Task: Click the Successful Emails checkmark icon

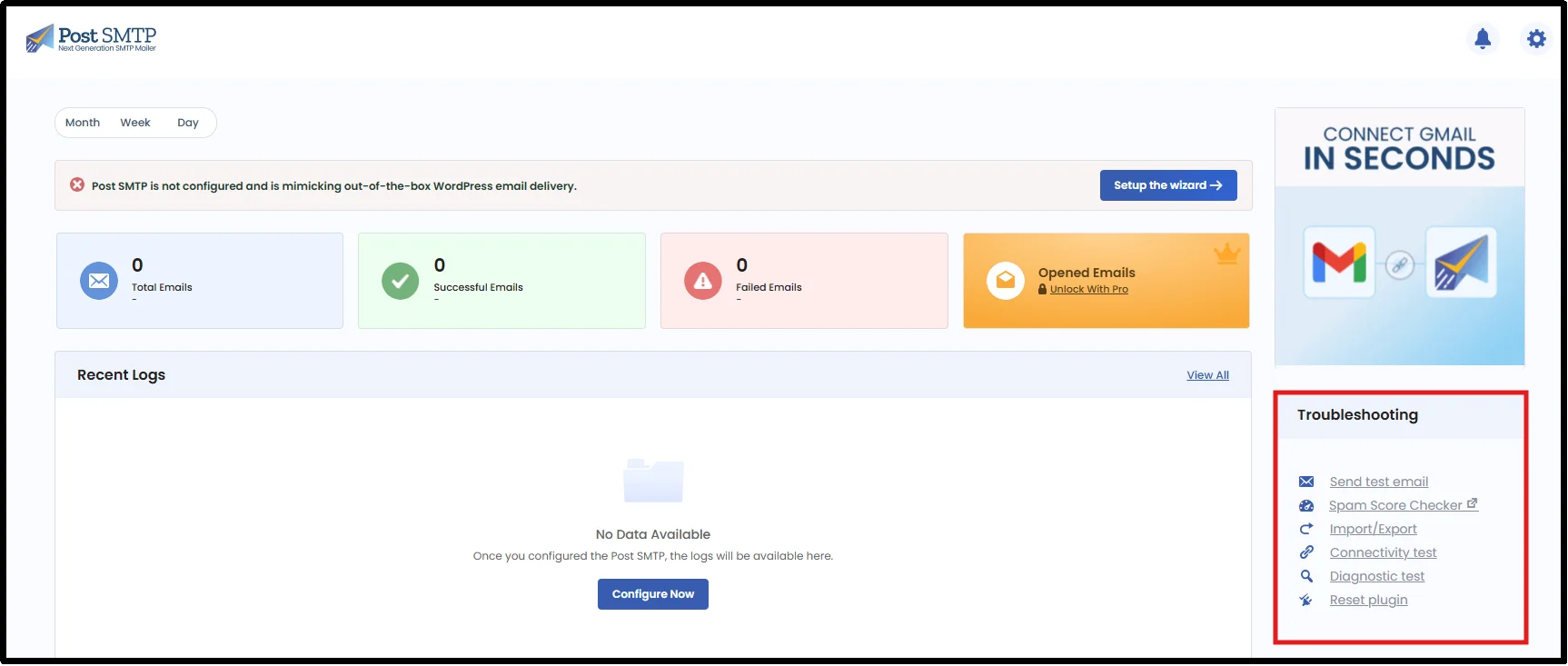Action: pos(401,281)
